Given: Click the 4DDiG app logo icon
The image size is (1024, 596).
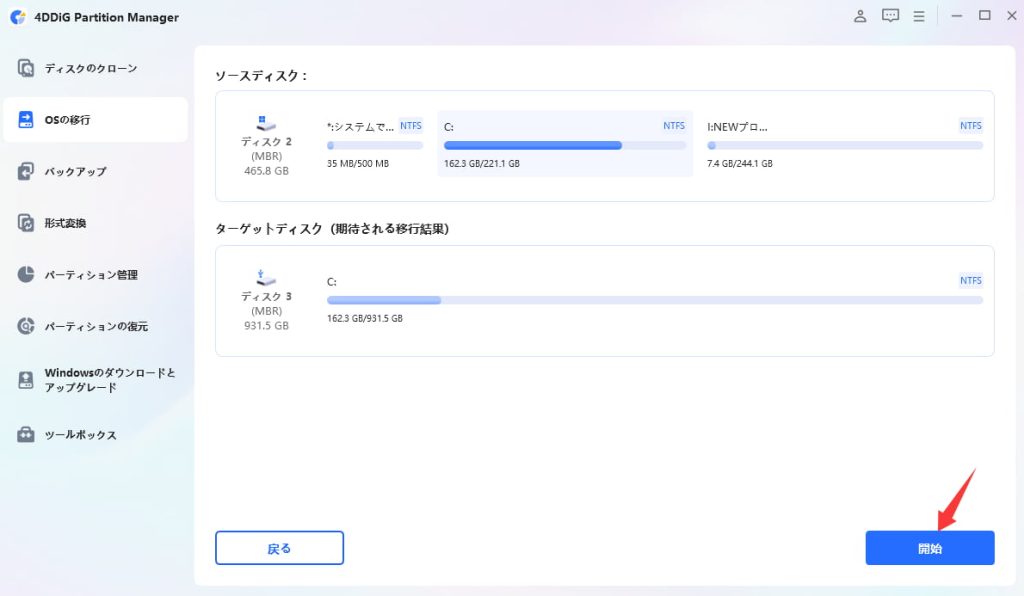Looking at the screenshot, I should [x=18, y=17].
